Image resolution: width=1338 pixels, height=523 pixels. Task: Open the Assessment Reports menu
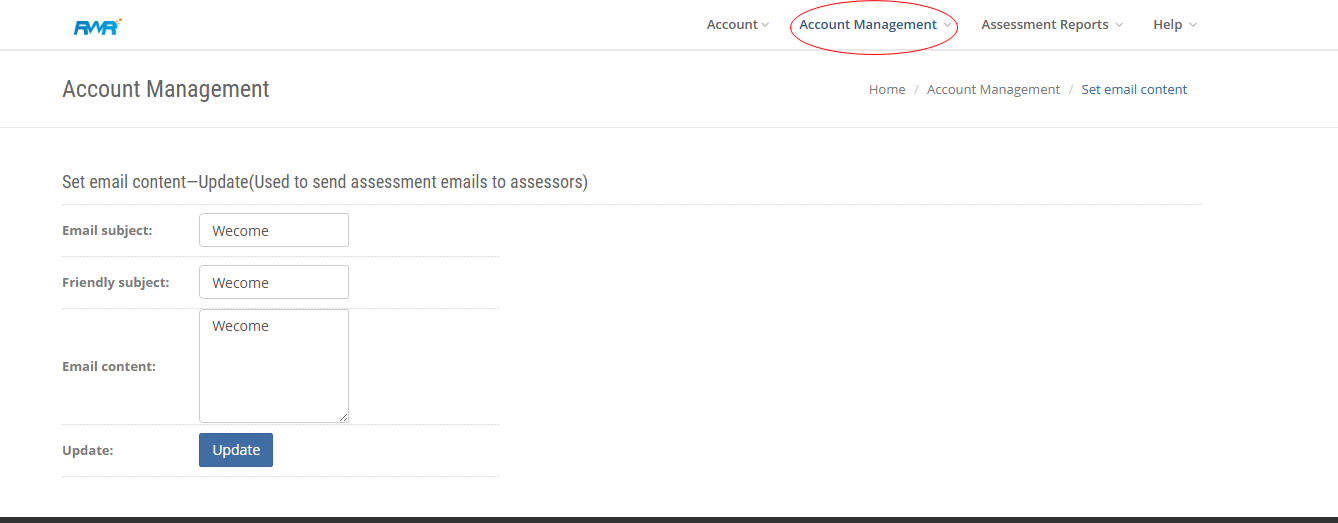click(1044, 25)
